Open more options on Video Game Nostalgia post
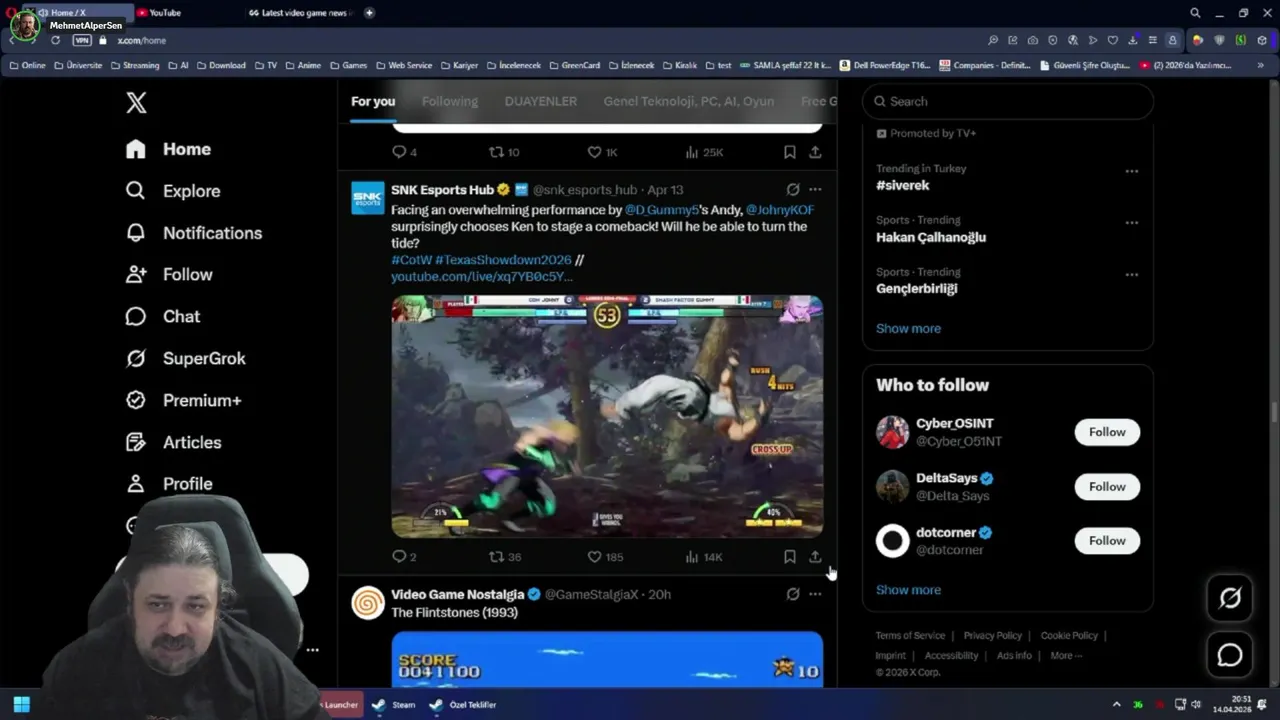Screen dimensions: 1280x720 point(815,594)
